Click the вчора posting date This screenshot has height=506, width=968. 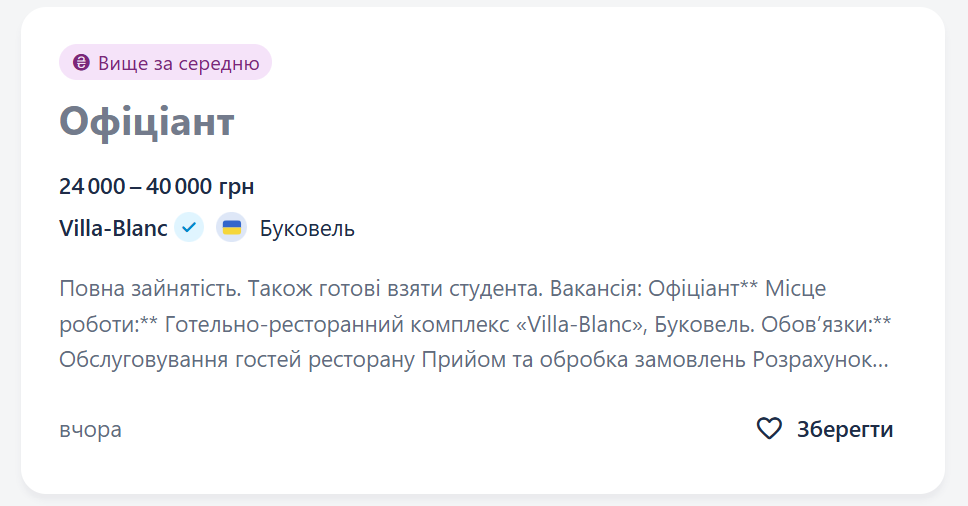pos(90,430)
